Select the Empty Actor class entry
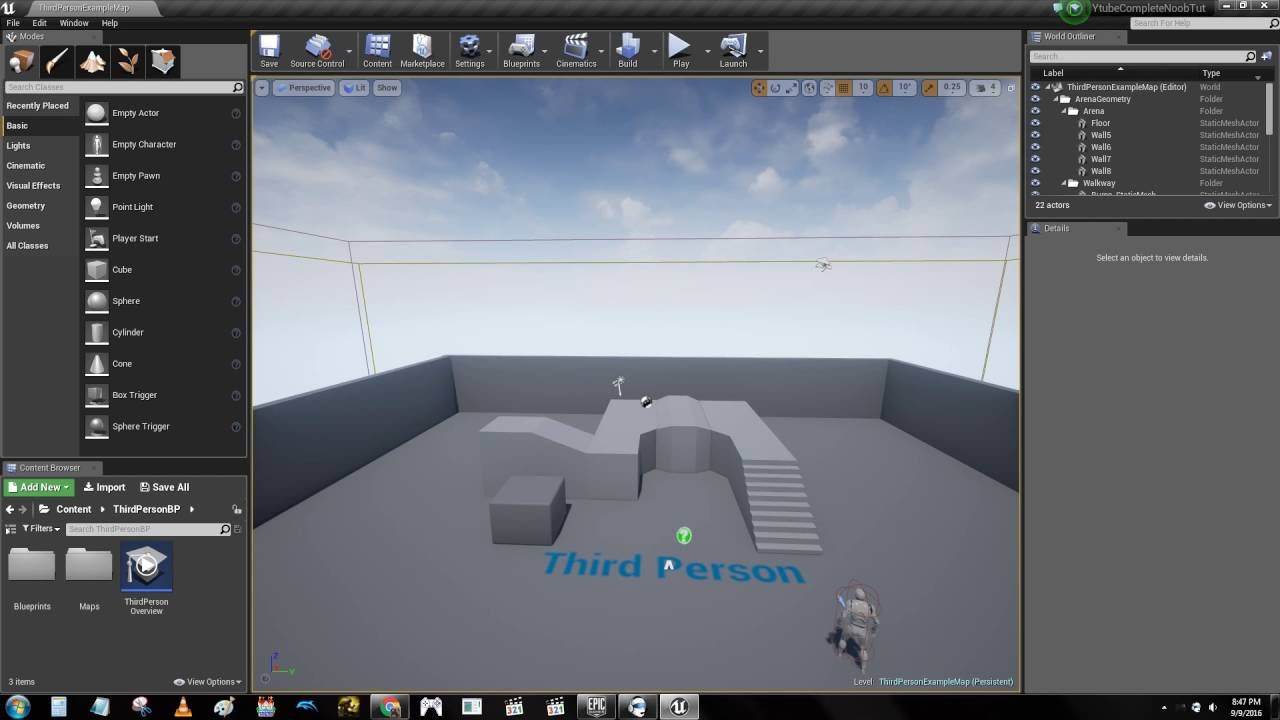The width and height of the screenshot is (1280, 720). click(163, 113)
